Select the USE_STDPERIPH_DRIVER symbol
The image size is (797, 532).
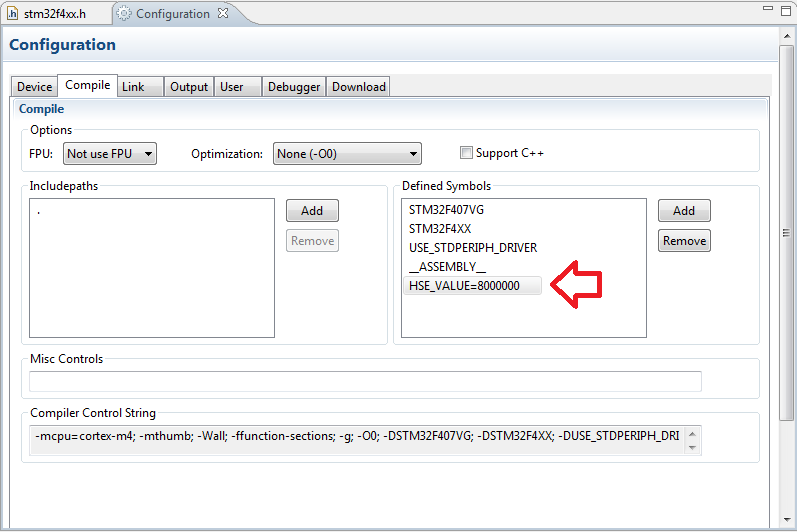(473, 247)
